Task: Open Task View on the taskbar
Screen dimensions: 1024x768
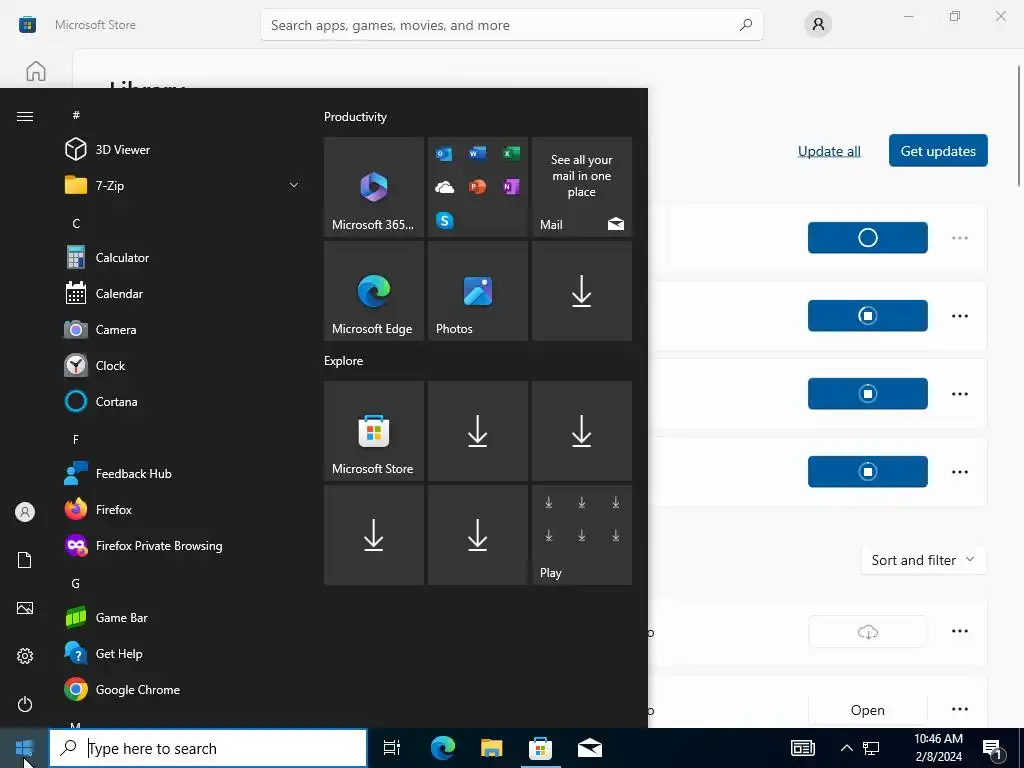Action: click(392, 748)
